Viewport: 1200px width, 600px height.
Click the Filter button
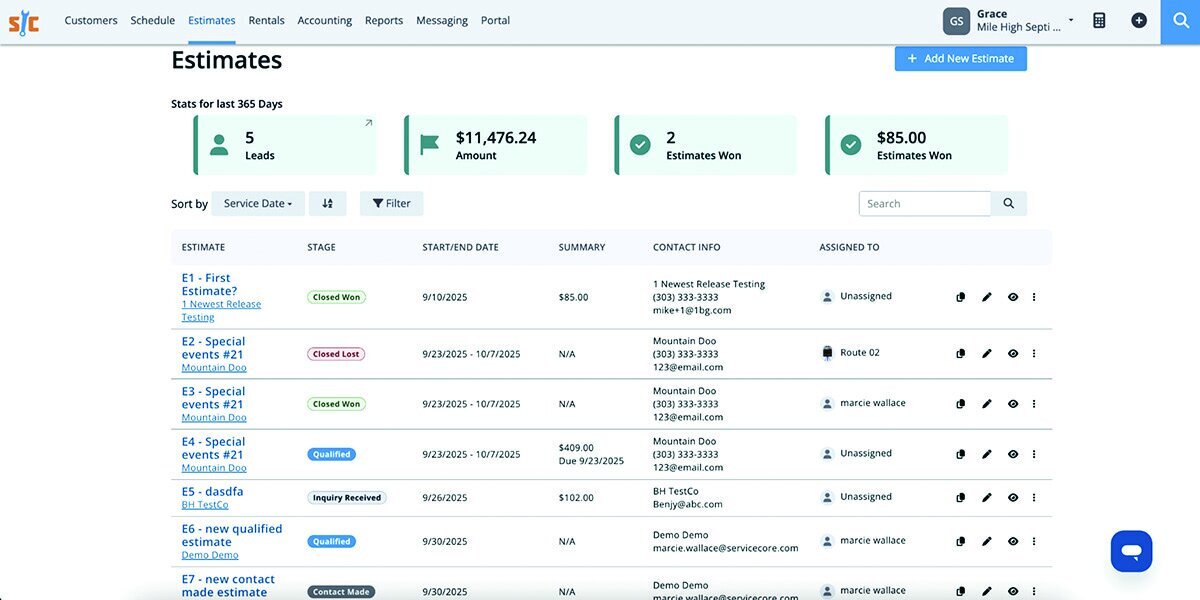pos(391,203)
